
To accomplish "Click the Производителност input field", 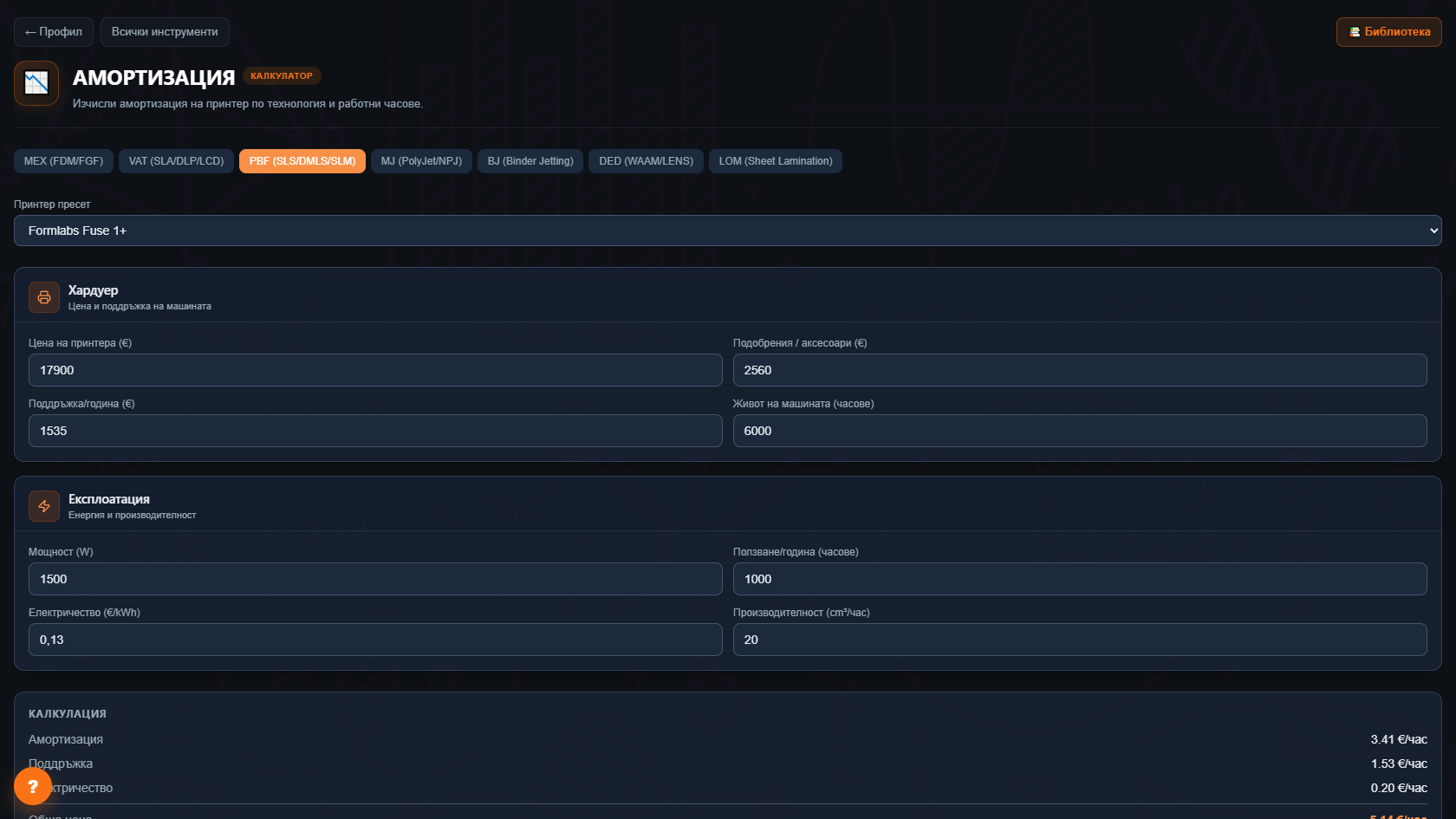I will pyautogui.click(x=1080, y=640).
